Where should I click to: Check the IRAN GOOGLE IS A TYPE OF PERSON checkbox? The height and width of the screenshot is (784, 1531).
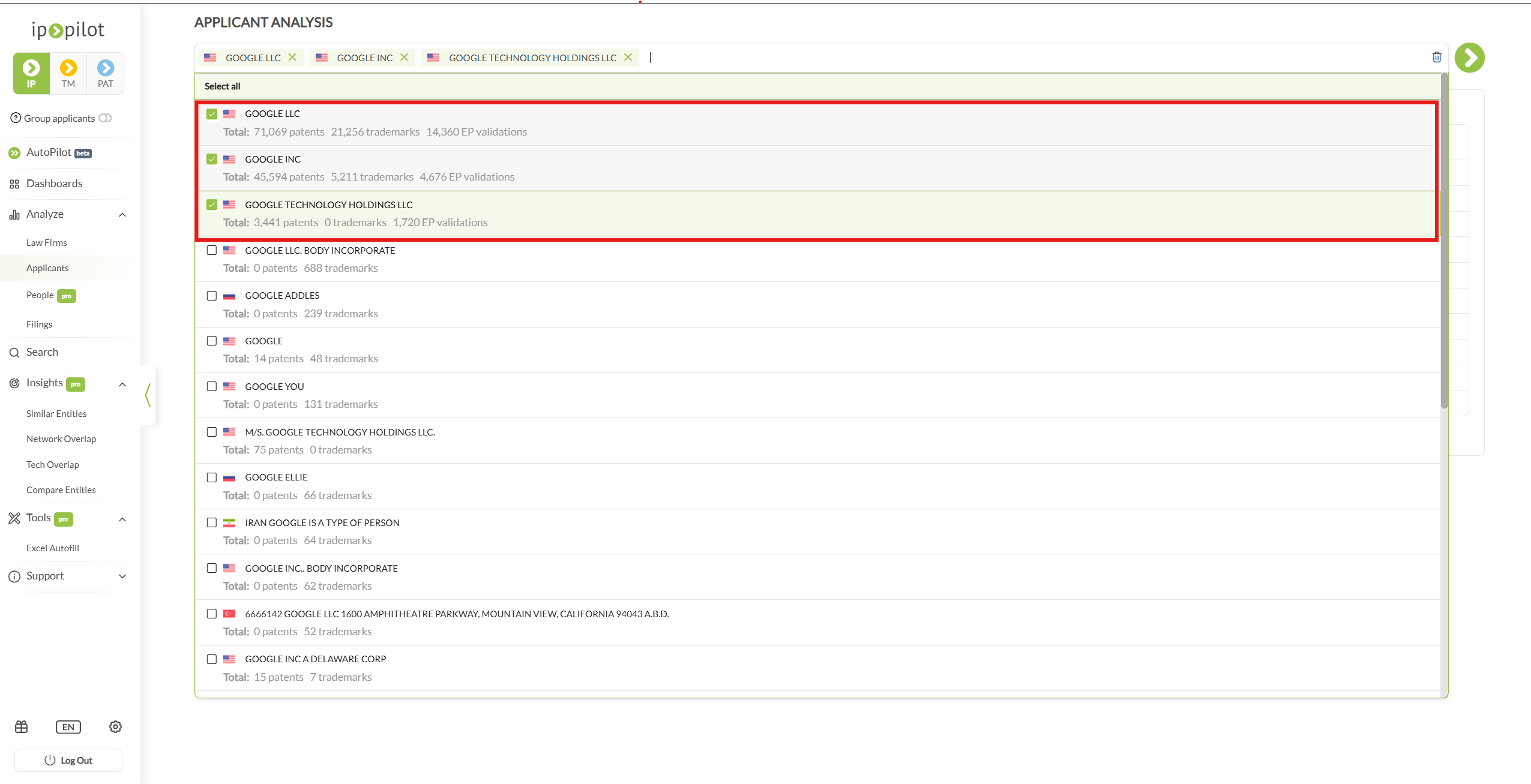212,522
